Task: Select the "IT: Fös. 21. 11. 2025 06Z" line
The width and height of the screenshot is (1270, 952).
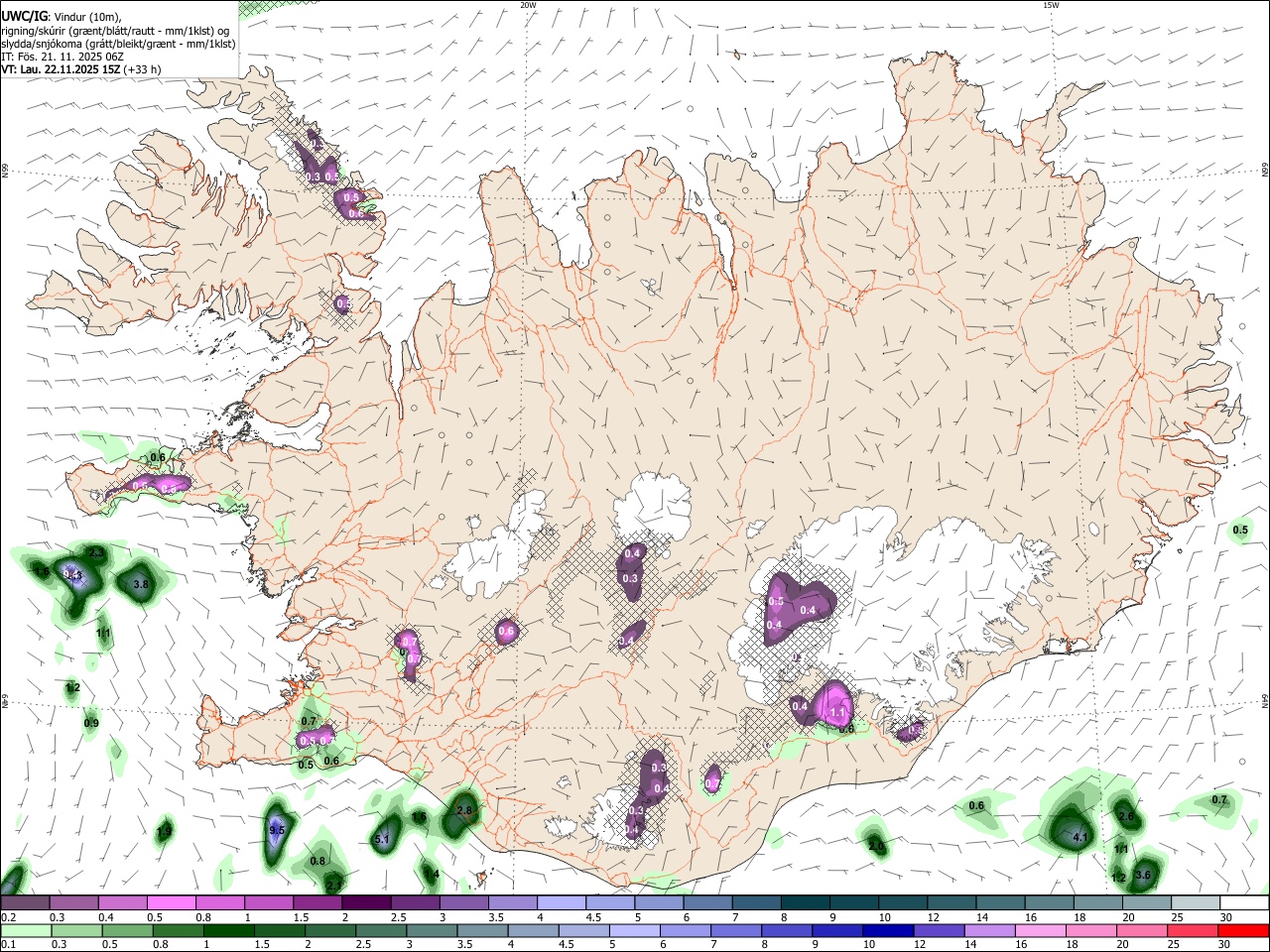Action: coord(63,57)
